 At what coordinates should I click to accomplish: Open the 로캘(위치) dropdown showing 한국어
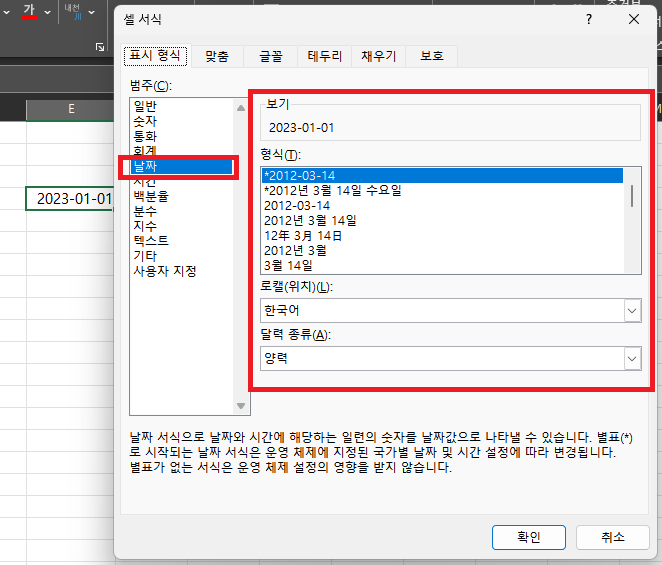tap(450, 311)
